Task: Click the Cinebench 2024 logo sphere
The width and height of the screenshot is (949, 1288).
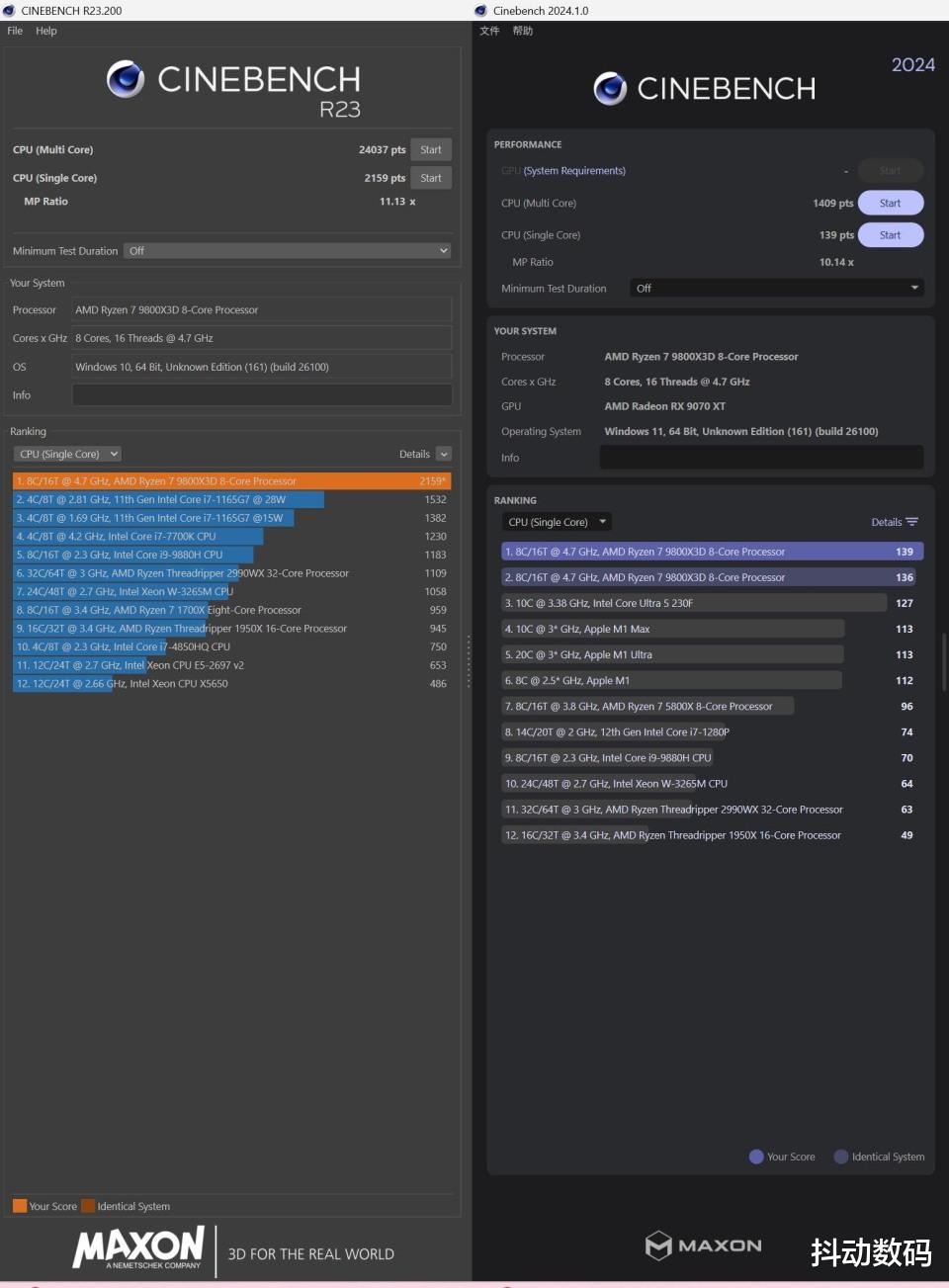Action: (610, 89)
